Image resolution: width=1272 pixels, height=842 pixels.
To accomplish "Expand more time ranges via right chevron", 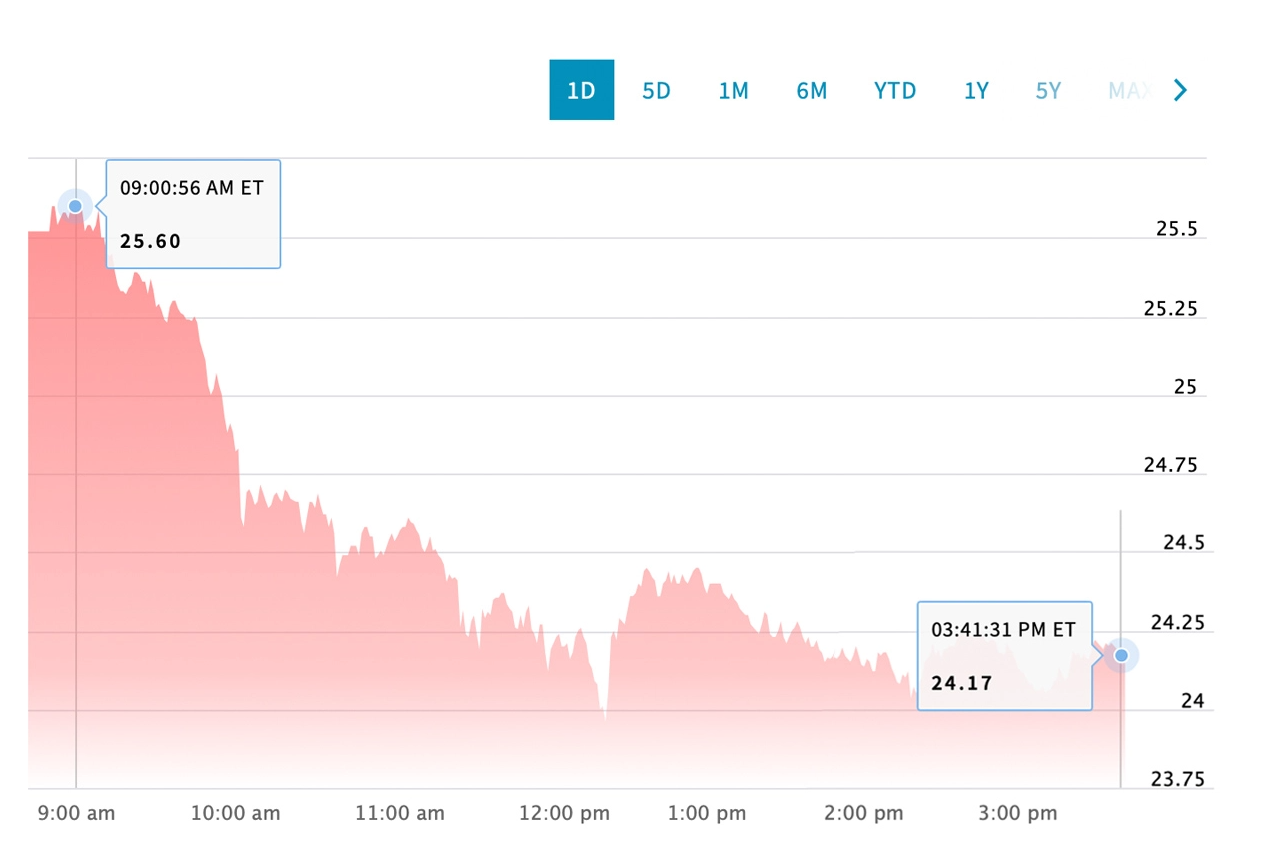I will [x=1180, y=90].
